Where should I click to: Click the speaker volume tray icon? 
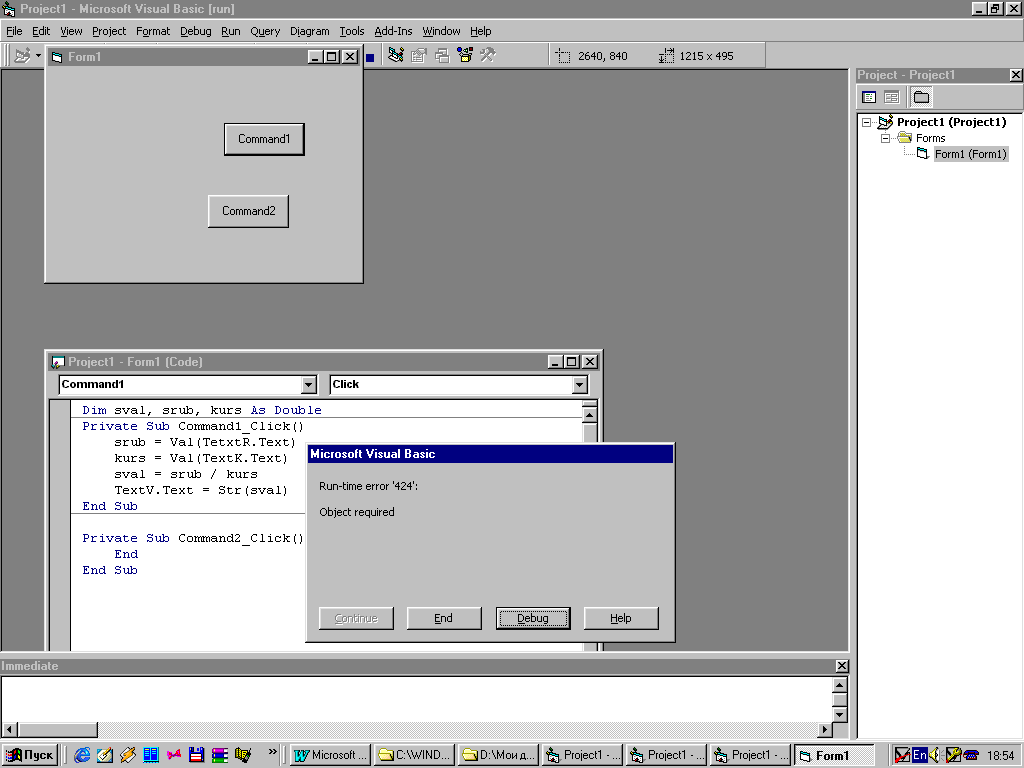[935, 755]
